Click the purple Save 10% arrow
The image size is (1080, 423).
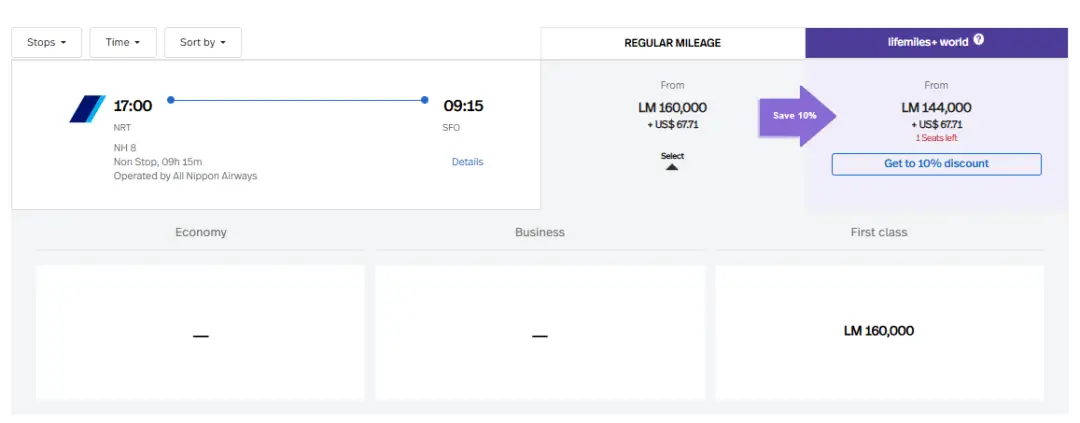[x=797, y=115]
